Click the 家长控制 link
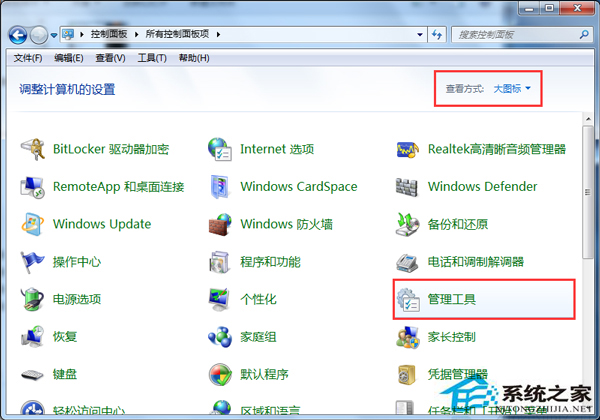The width and height of the screenshot is (600, 420). pos(451,337)
